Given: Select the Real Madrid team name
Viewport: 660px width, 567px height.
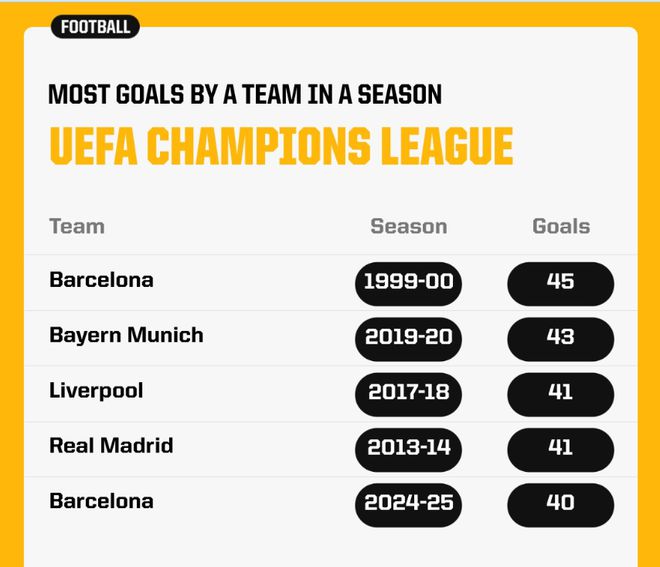Looking at the screenshot, I should [x=111, y=445].
